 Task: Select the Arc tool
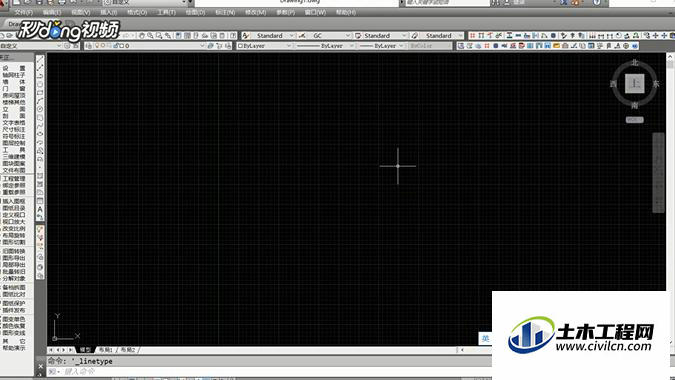40,101
